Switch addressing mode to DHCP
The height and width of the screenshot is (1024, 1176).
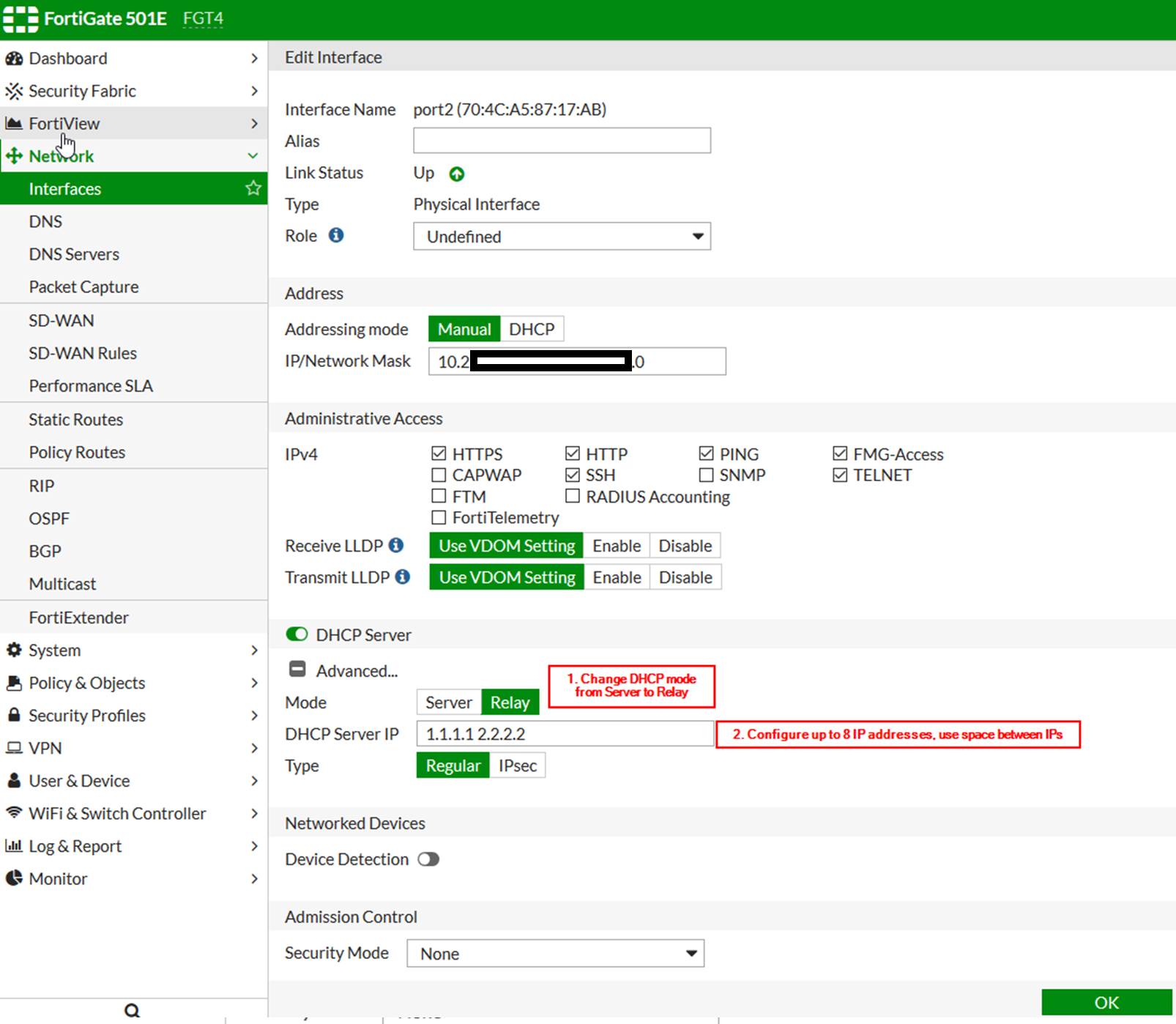tap(532, 329)
